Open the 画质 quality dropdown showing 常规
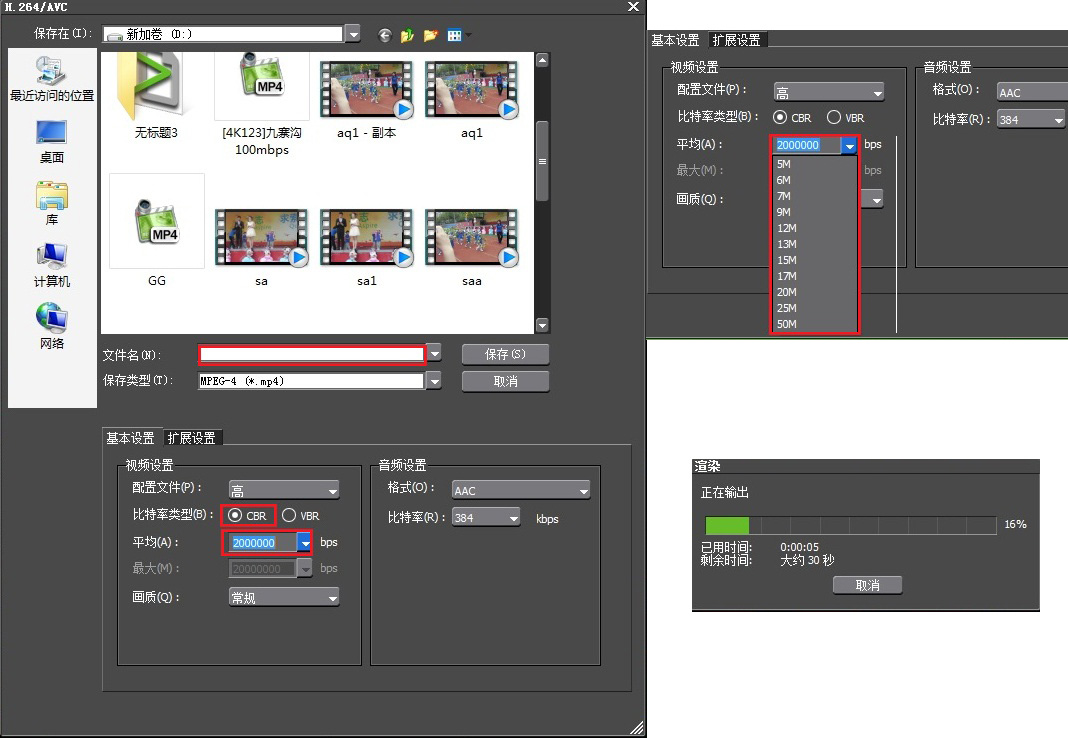Viewport: 1068px width, 738px height. [x=284, y=597]
